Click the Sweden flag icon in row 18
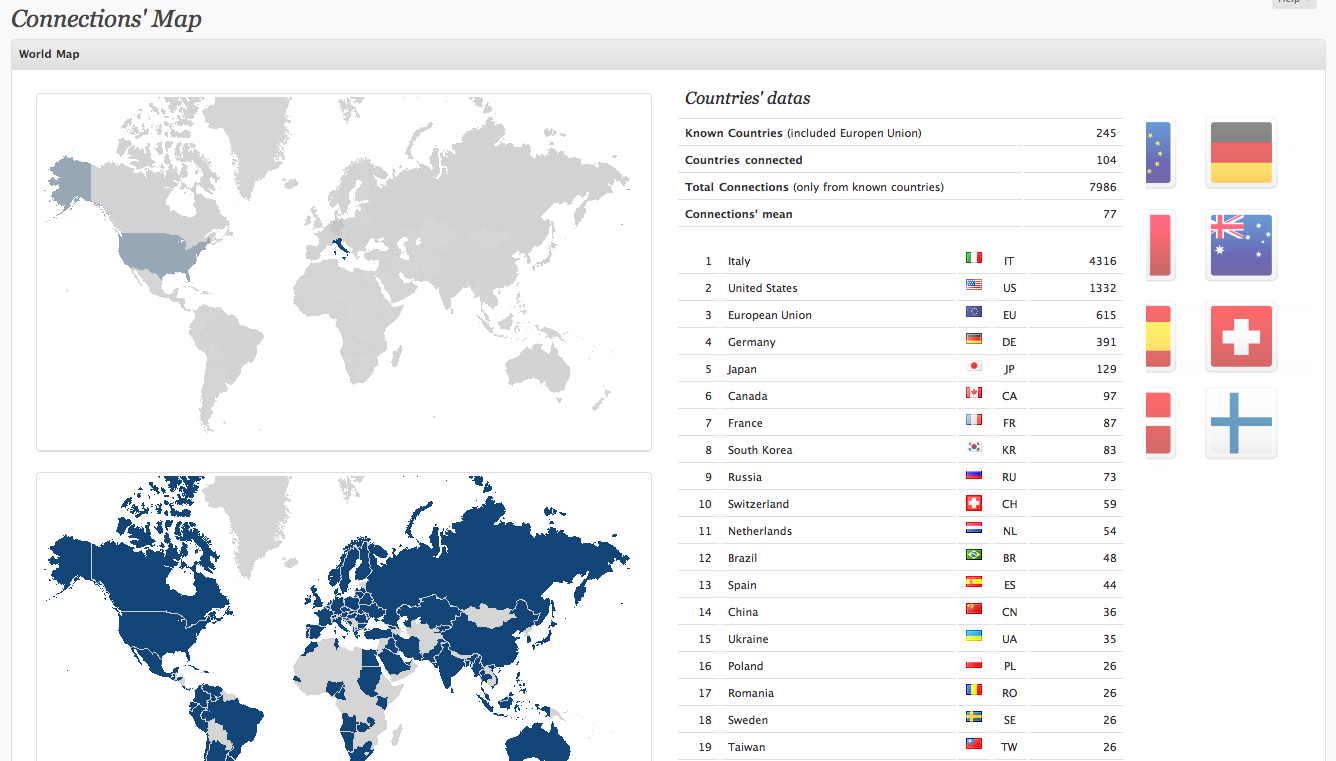1336x761 pixels. click(x=973, y=717)
